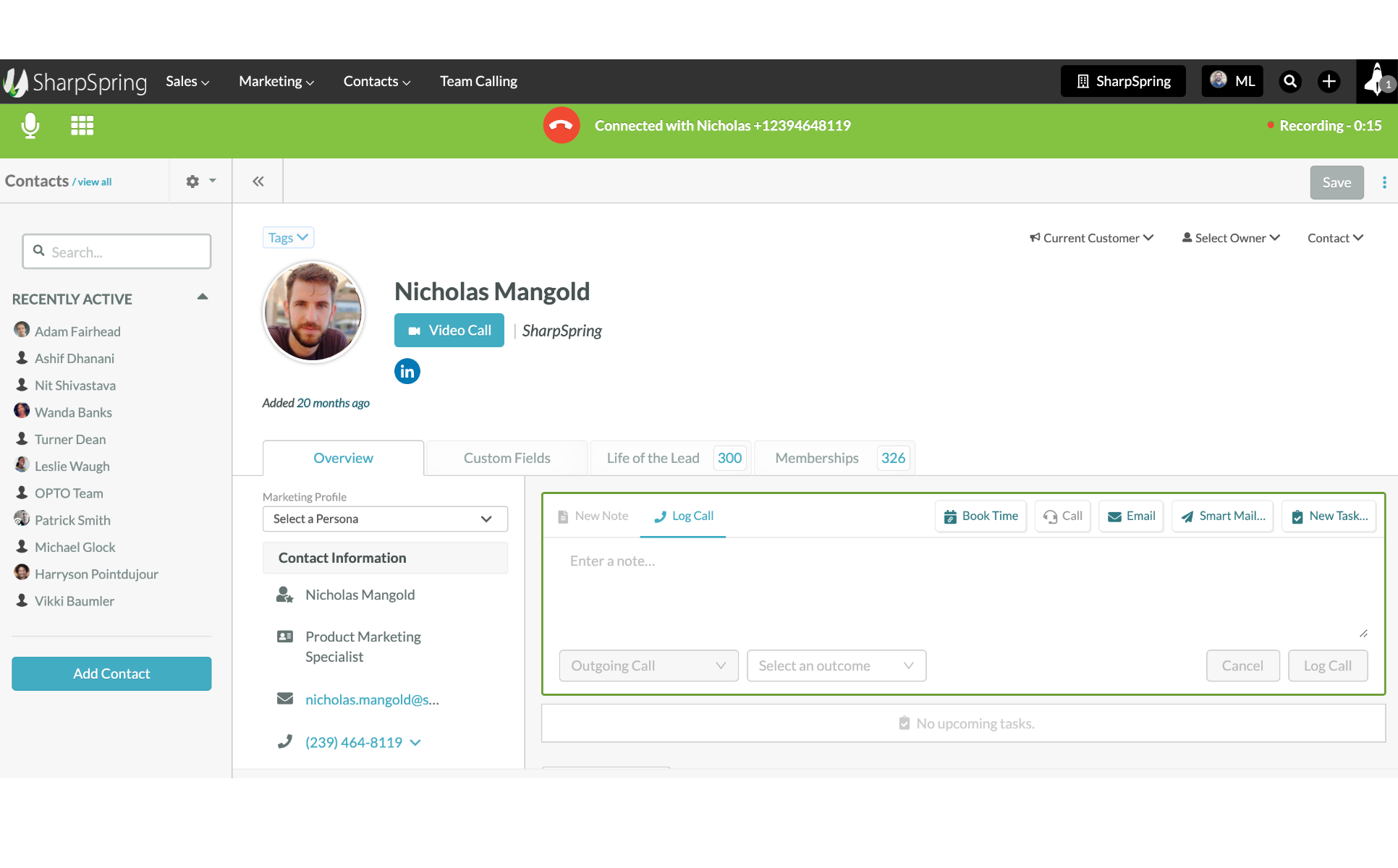Viewport: 1398px width, 868px height.
Task: Open the Select a Persona dropdown
Action: pyautogui.click(x=384, y=519)
